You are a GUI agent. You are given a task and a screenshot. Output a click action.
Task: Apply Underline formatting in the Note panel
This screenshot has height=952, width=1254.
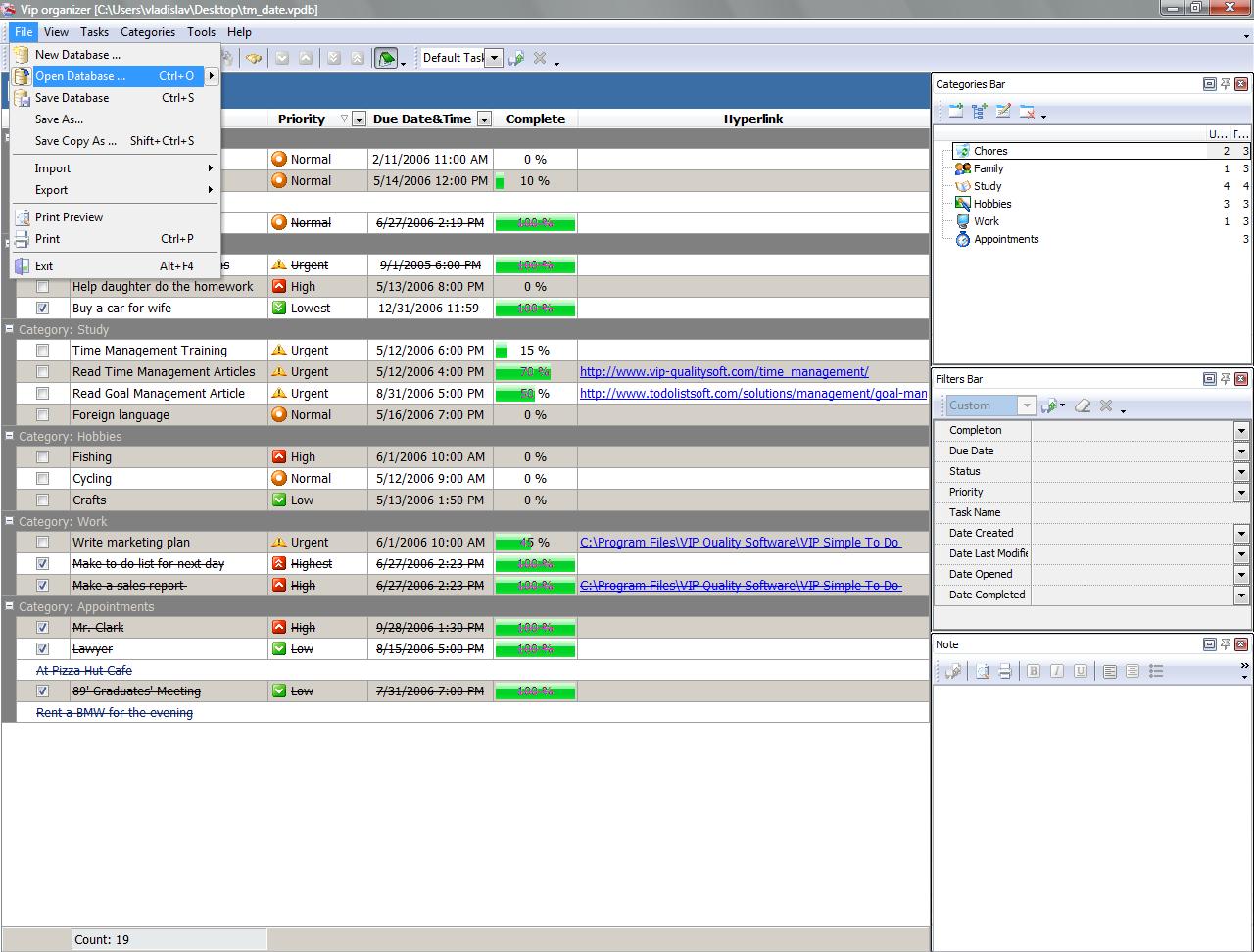(x=1082, y=671)
